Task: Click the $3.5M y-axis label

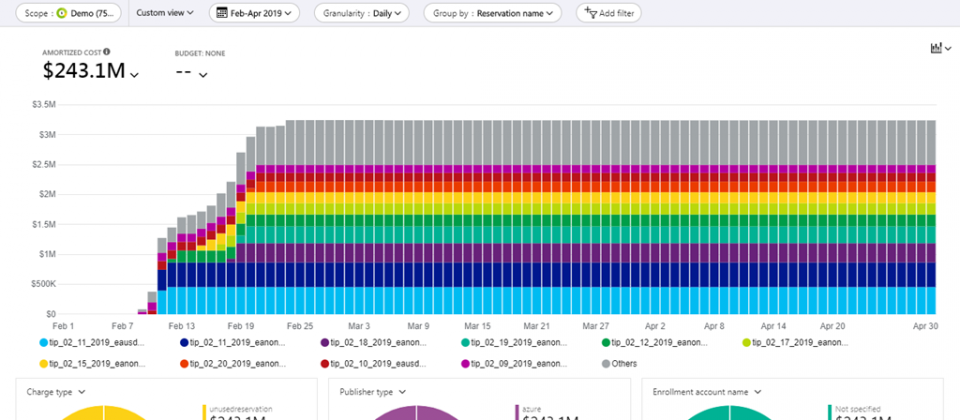Action: [x=43, y=105]
